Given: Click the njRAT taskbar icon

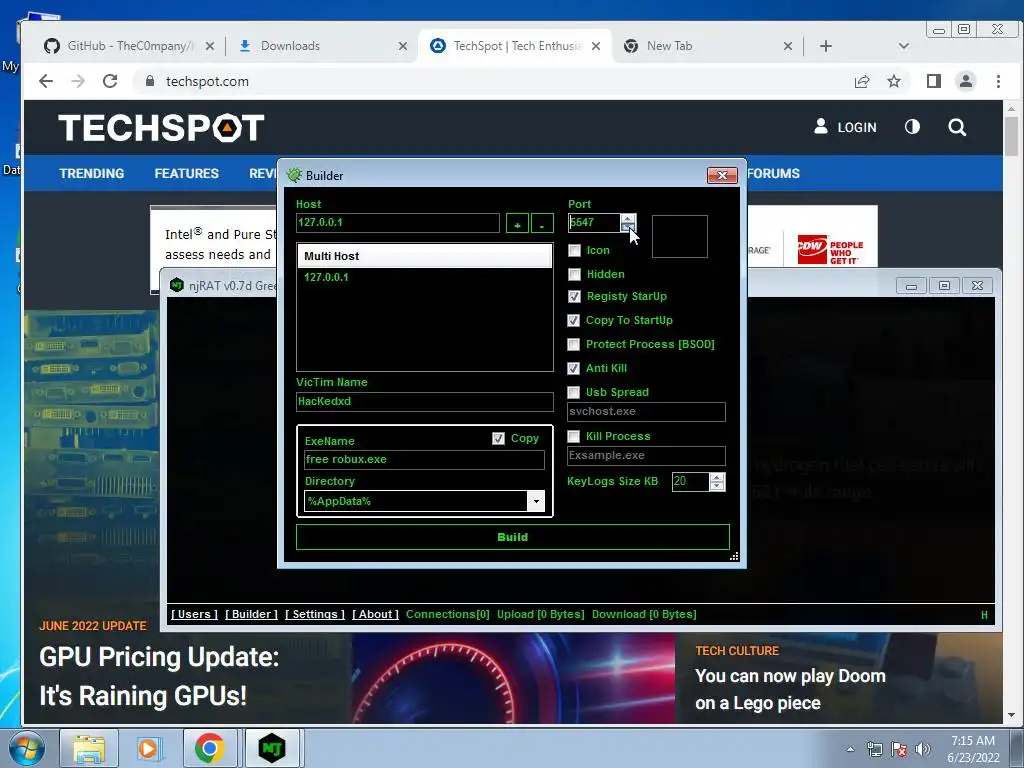Looking at the screenshot, I should pos(272,748).
